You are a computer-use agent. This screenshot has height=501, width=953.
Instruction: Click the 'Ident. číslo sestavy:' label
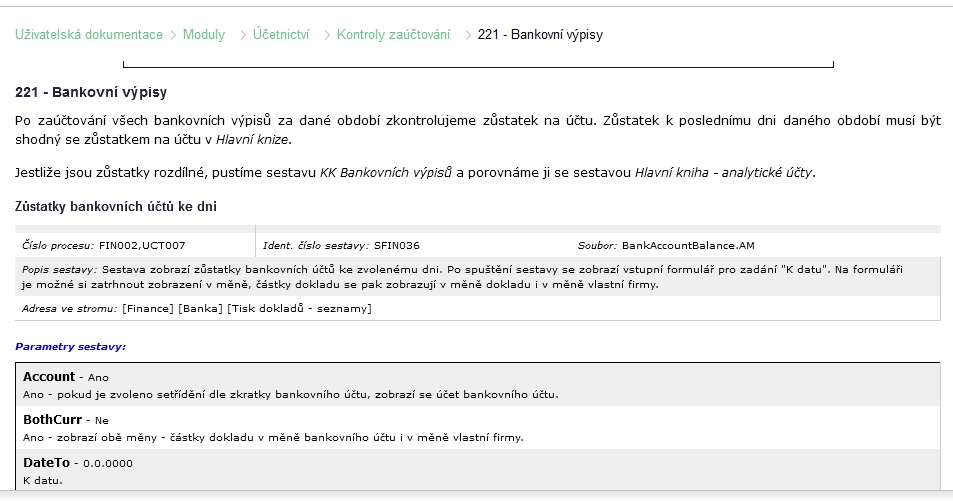[316, 246]
